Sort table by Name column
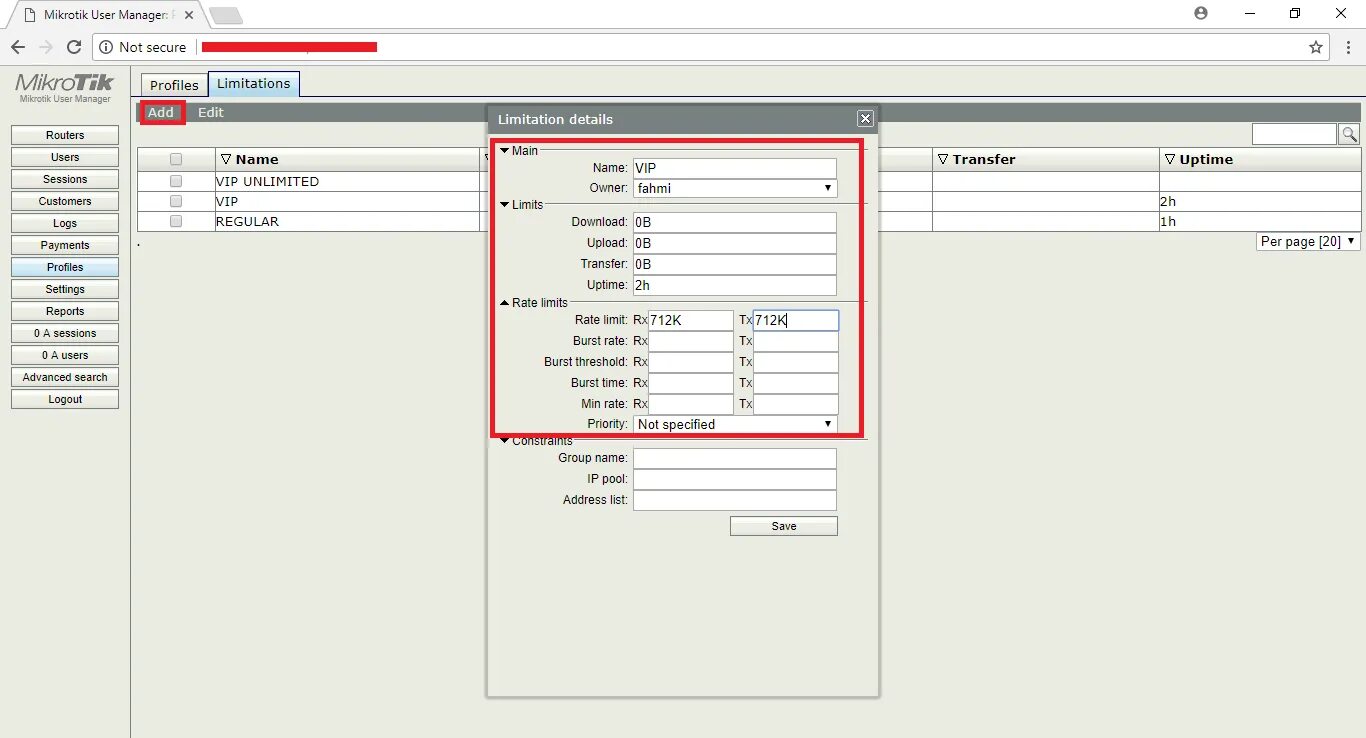Screen dimensions: 1366x738 click(x=249, y=159)
